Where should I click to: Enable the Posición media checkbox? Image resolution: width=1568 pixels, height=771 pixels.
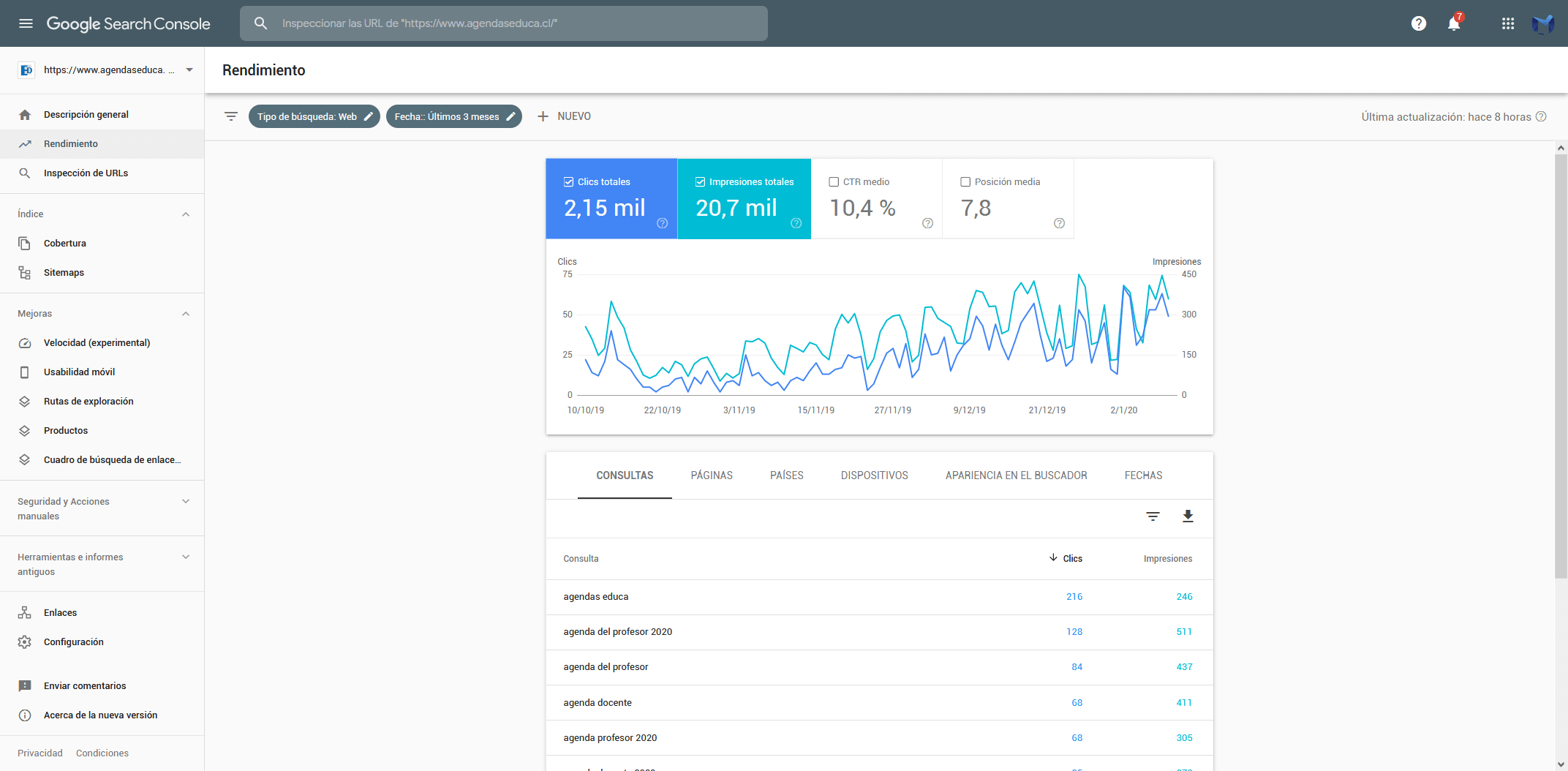(965, 181)
